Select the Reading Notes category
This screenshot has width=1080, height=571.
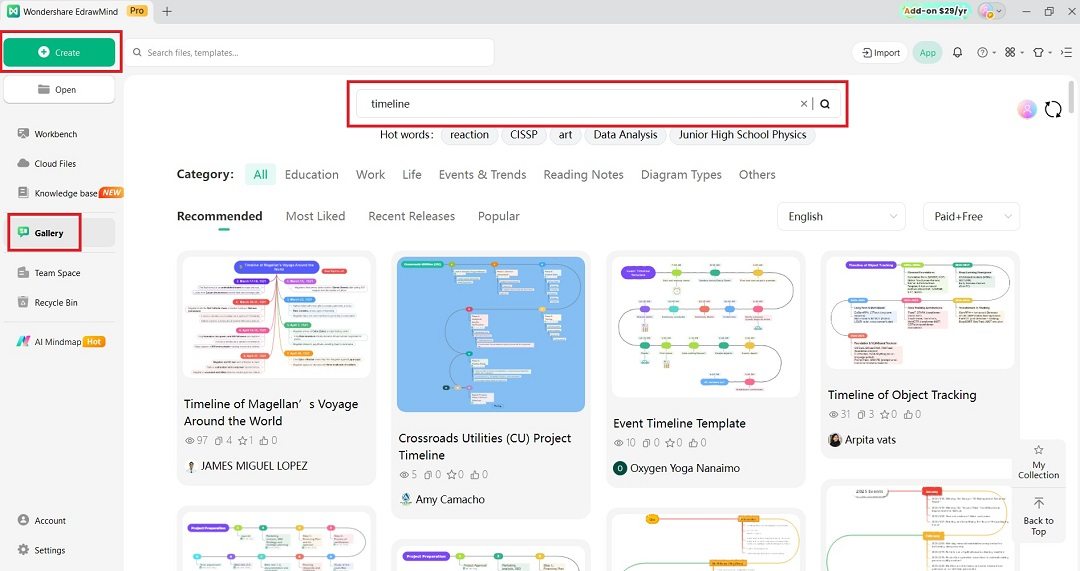(x=583, y=175)
